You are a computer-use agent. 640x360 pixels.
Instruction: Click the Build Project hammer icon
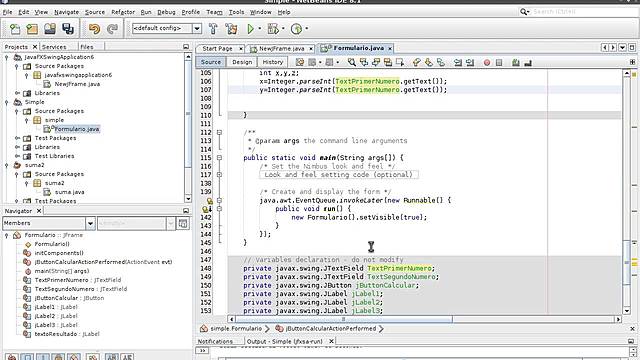213,29
